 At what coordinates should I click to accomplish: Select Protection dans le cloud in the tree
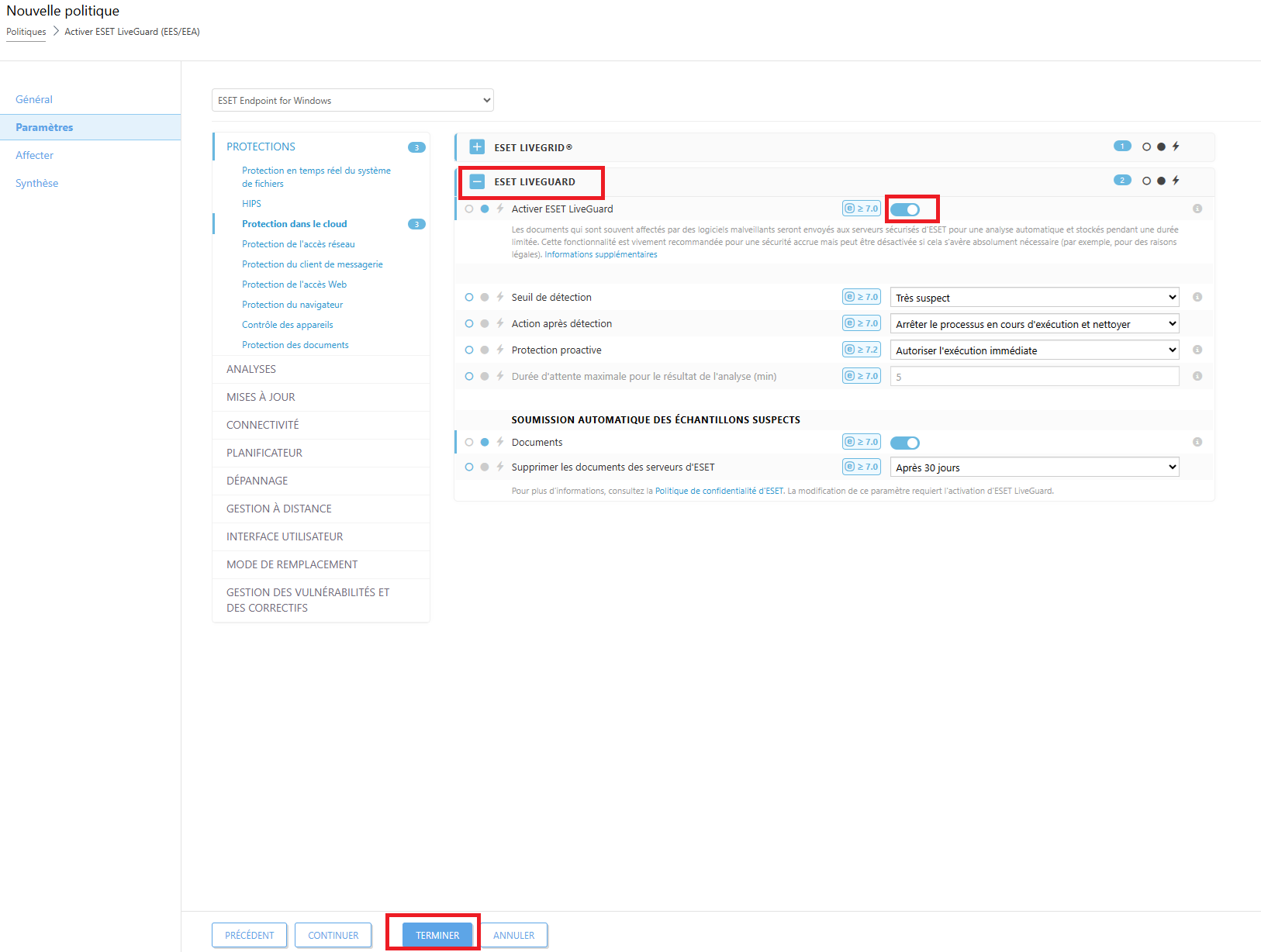295,224
